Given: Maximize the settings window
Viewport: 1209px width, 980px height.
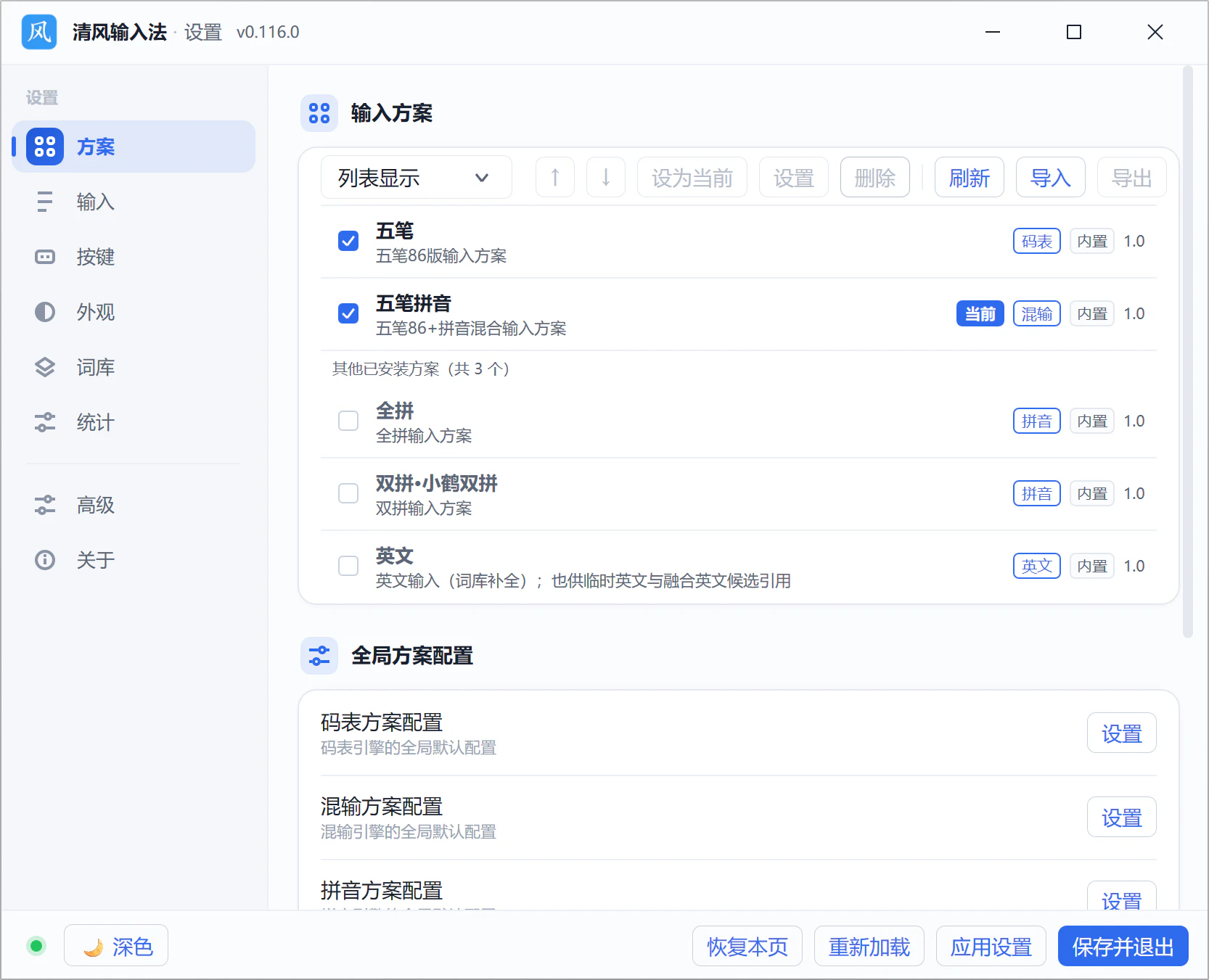Looking at the screenshot, I should pyautogui.click(x=1074, y=32).
